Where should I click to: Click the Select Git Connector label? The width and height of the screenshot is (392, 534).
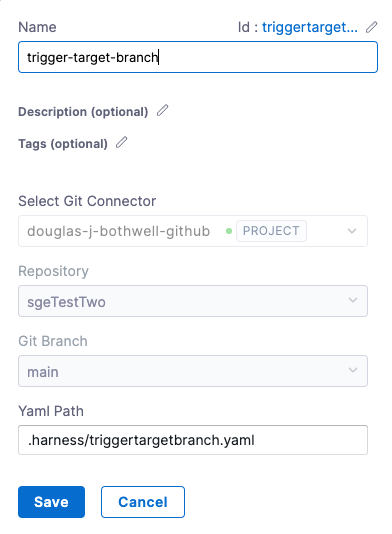[87, 201]
